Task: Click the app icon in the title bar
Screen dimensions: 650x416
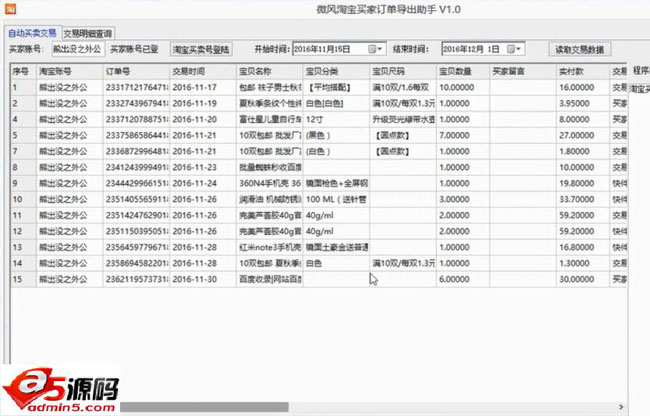Action: point(10,8)
